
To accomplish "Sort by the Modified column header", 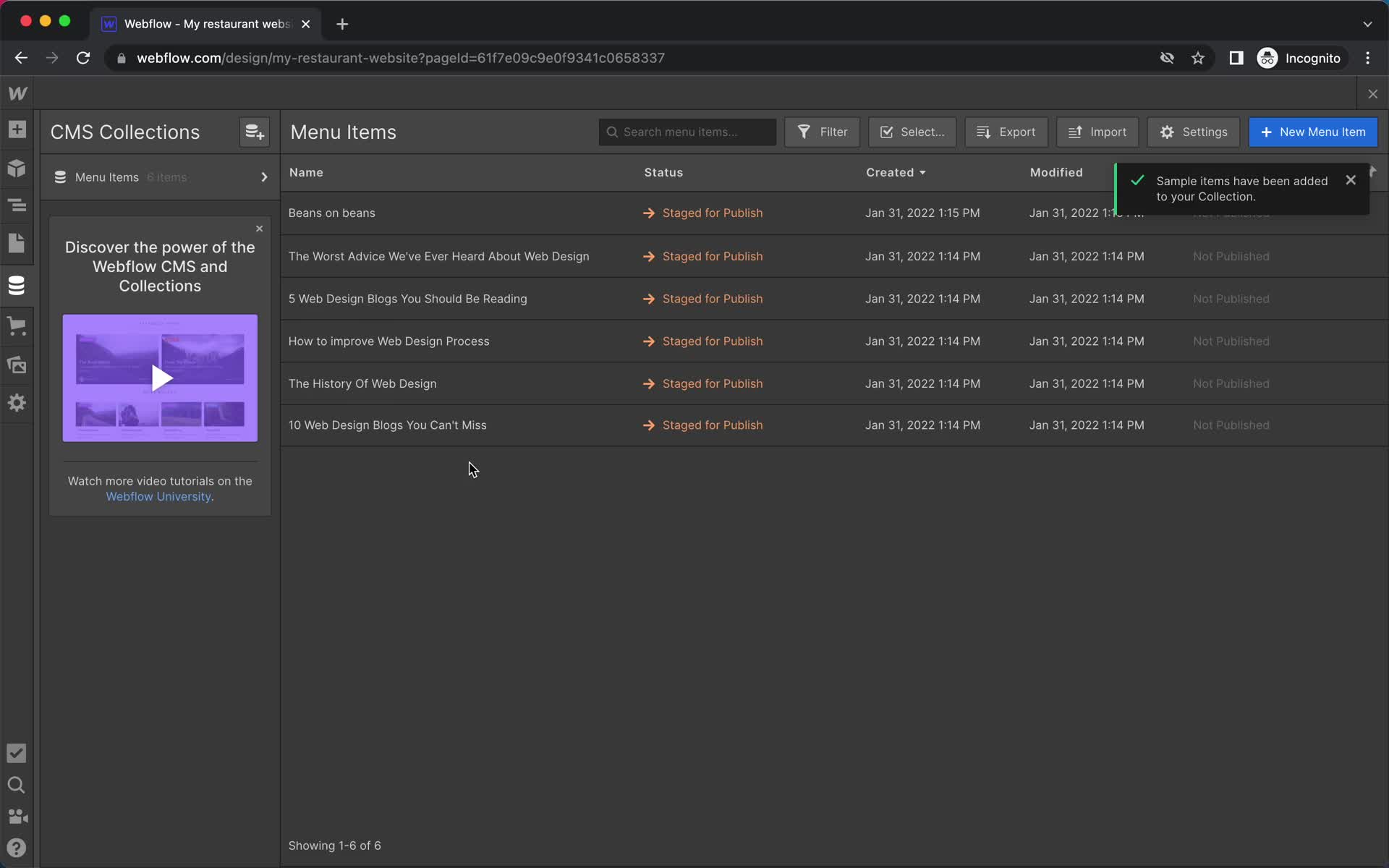I will 1056,172.
